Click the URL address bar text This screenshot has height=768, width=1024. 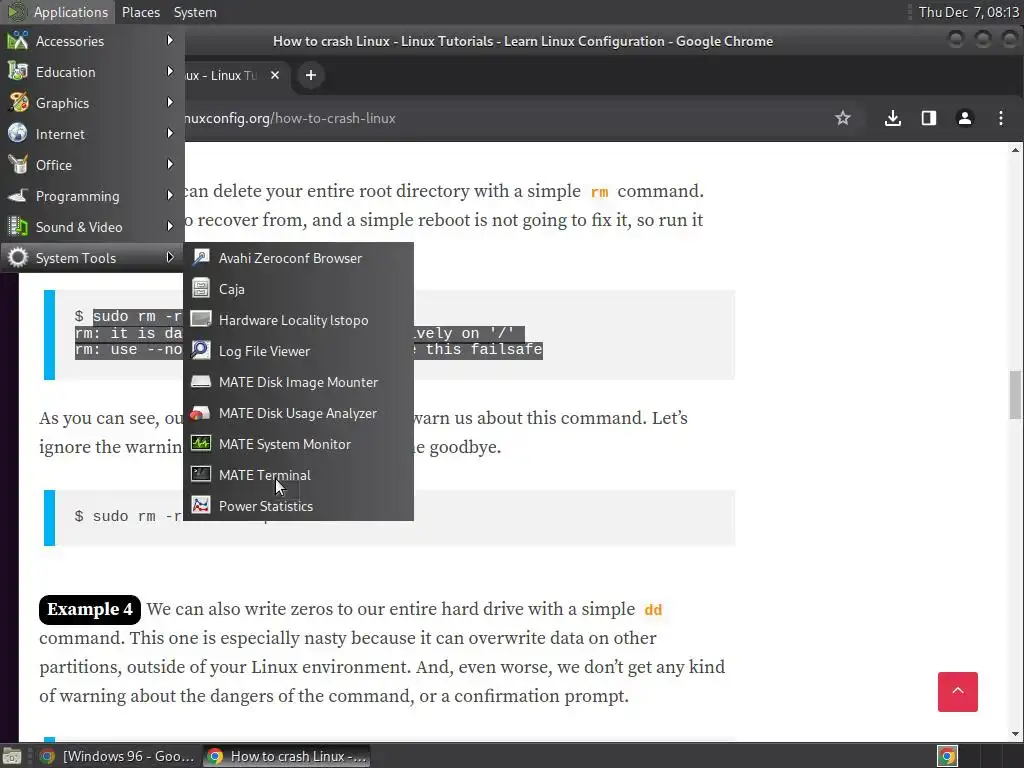(x=290, y=118)
